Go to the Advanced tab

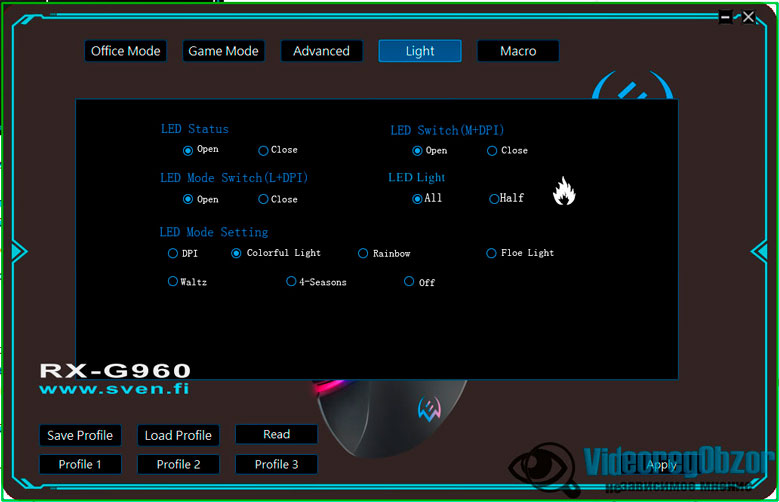point(321,51)
